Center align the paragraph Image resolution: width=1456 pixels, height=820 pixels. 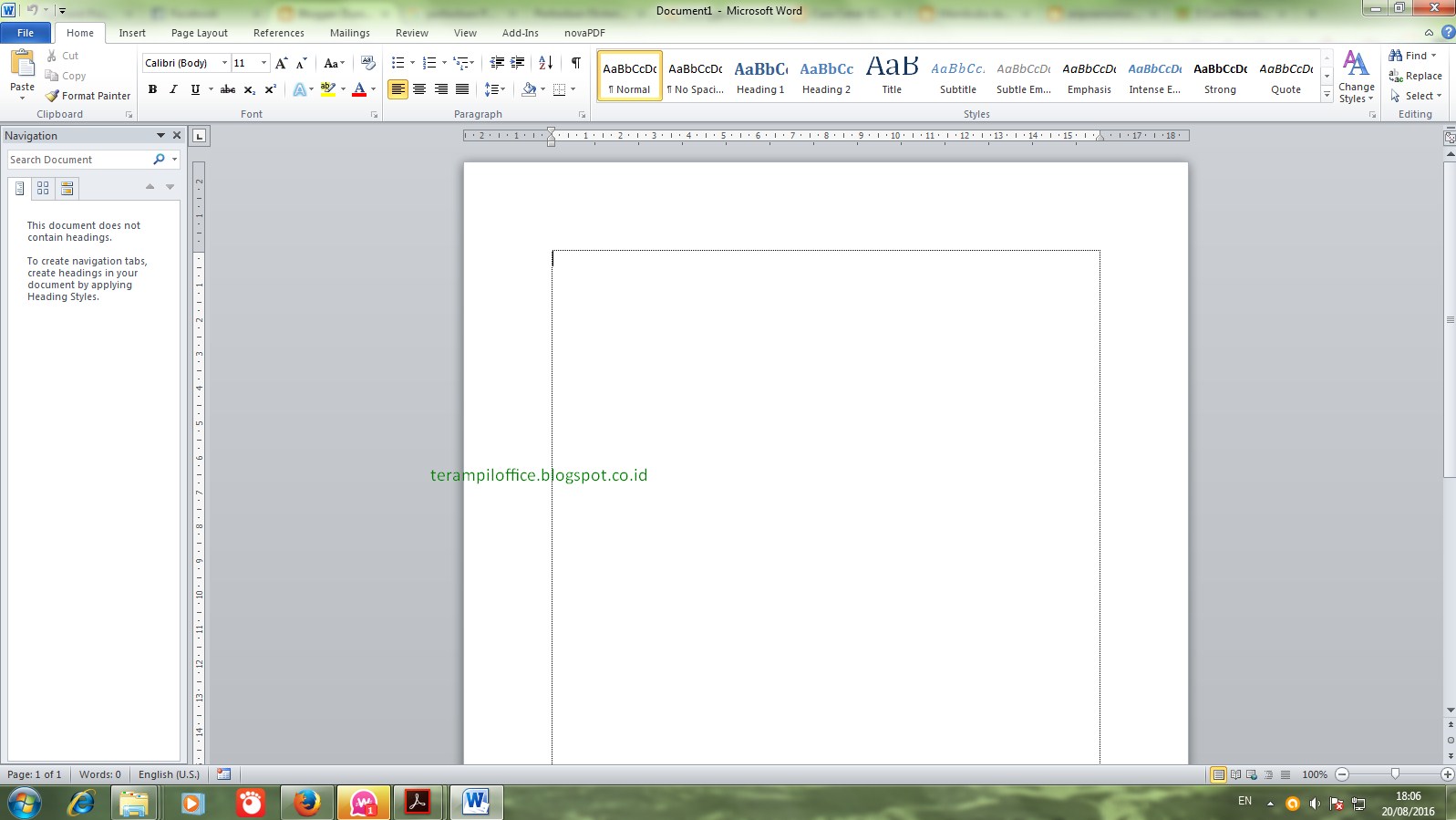[x=419, y=89]
